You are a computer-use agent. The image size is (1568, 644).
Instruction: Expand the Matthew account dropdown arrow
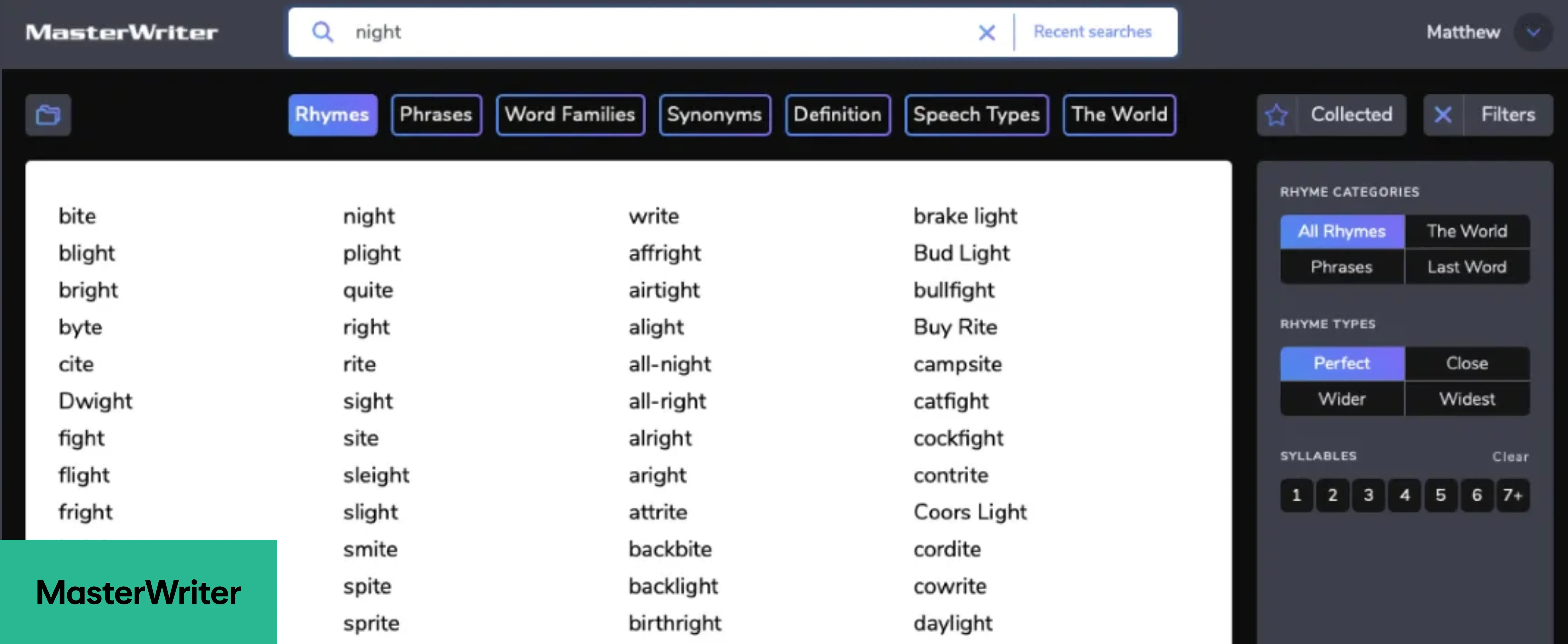[x=1533, y=32]
